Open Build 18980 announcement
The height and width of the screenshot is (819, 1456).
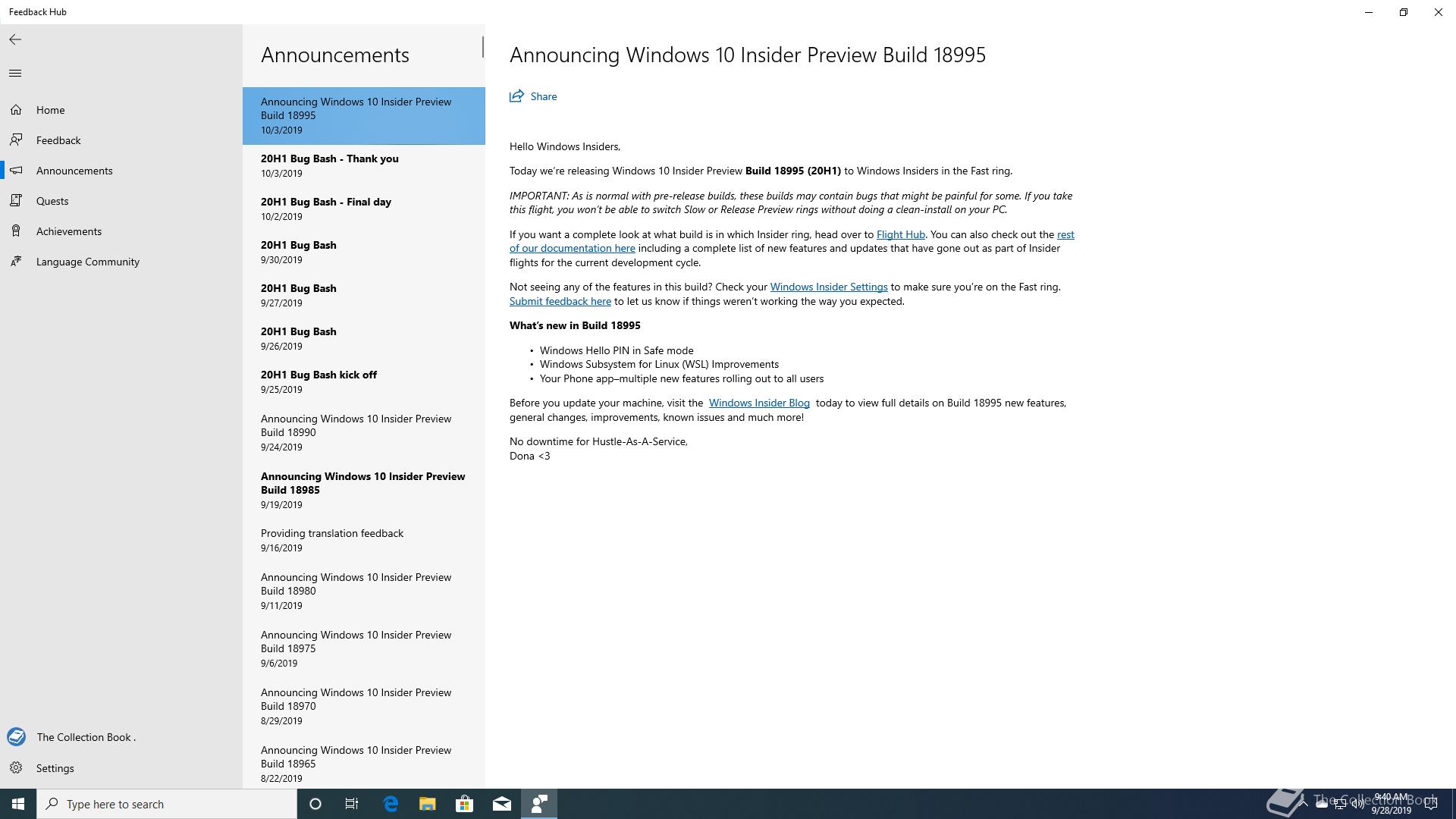[364, 591]
